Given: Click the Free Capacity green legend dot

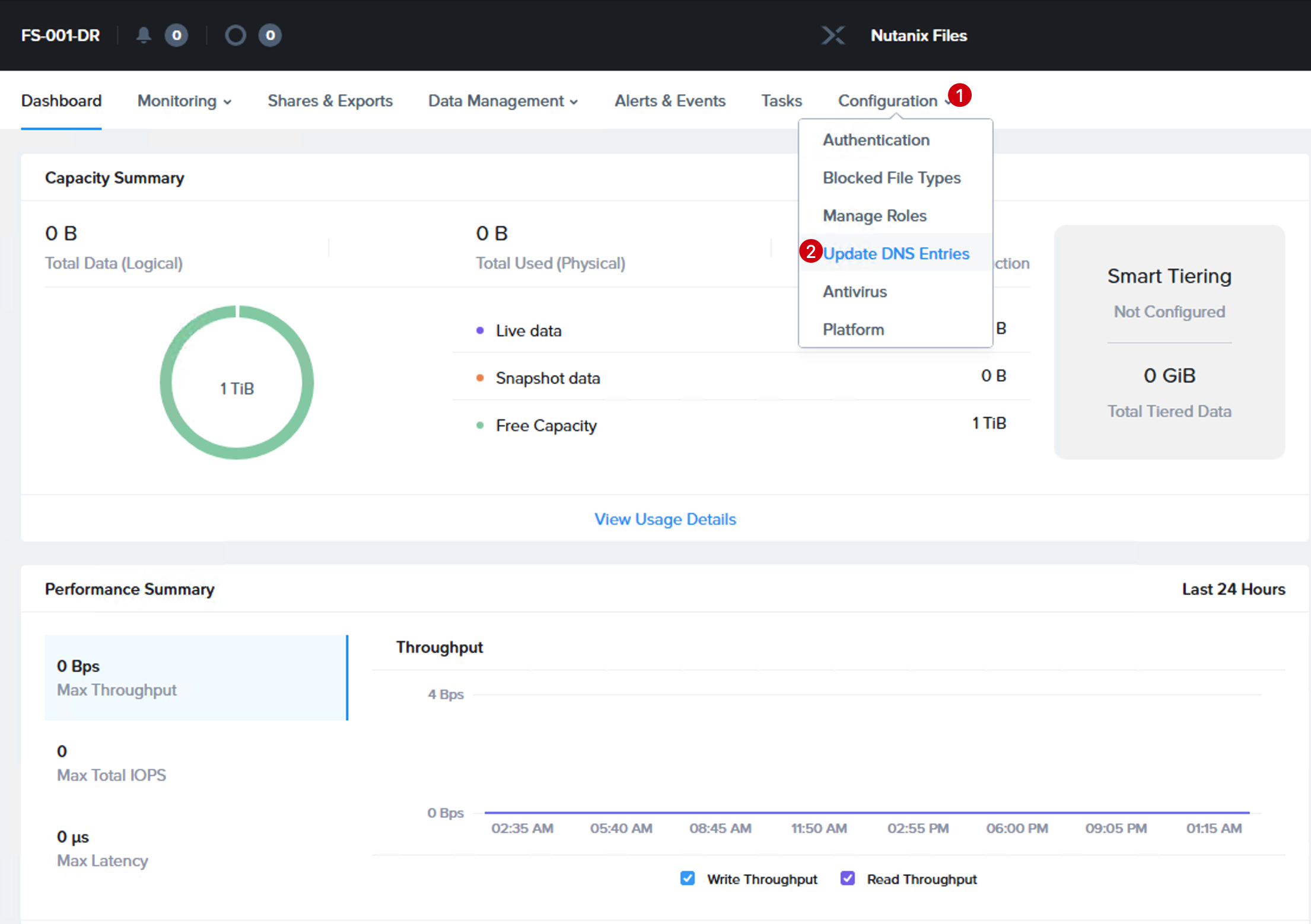Looking at the screenshot, I should tap(480, 425).
